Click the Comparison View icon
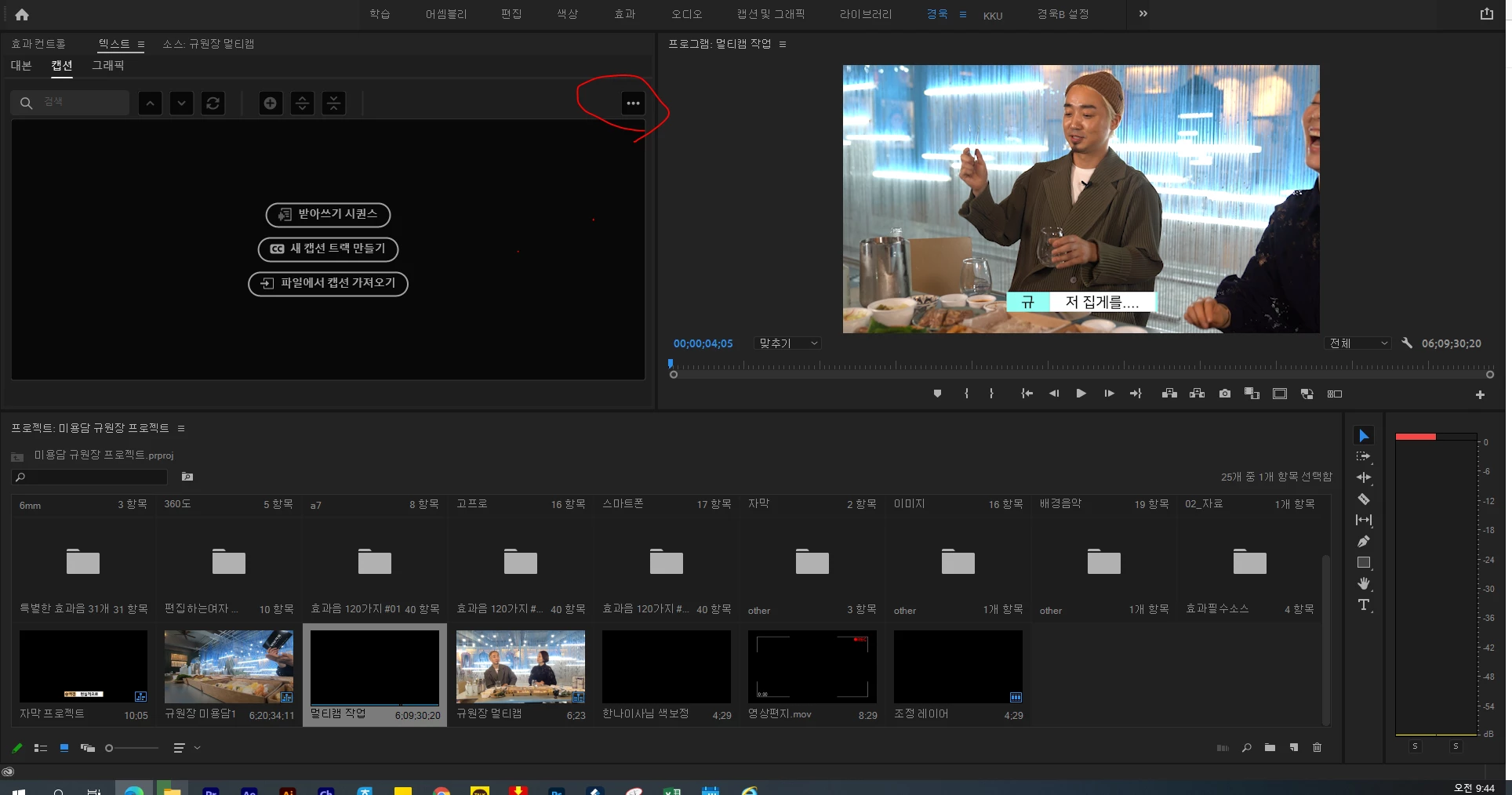Image resolution: width=1512 pixels, height=795 pixels. (x=1252, y=394)
